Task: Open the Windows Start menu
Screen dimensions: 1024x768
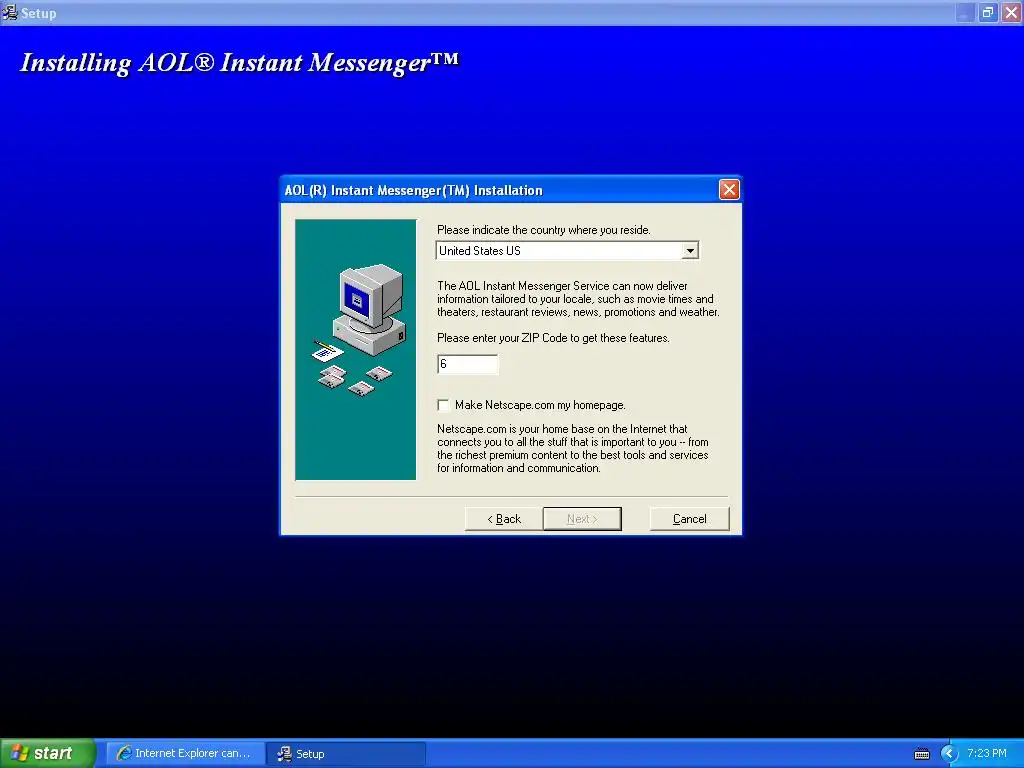Action: coord(48,753)
